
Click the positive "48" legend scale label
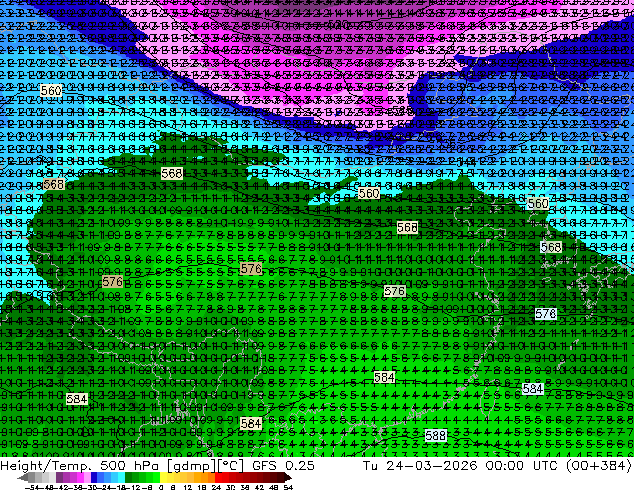[x=274, y=487]
